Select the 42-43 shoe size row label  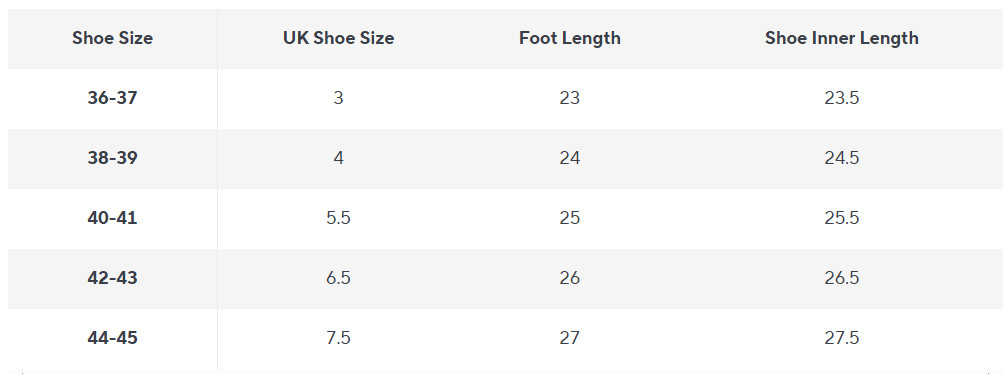(112, 279)
